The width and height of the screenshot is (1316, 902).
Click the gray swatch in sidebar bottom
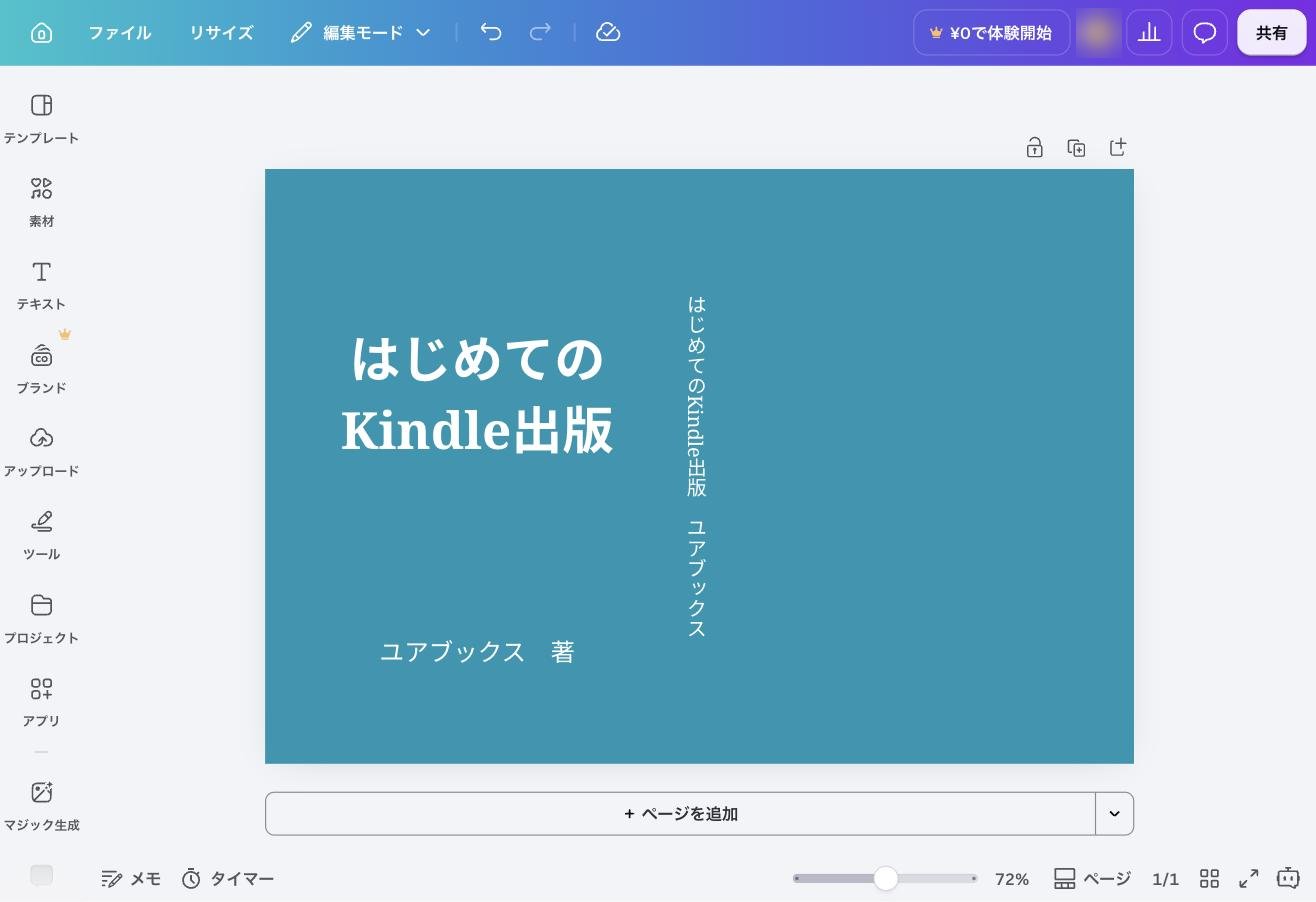(x=41, y=875)
